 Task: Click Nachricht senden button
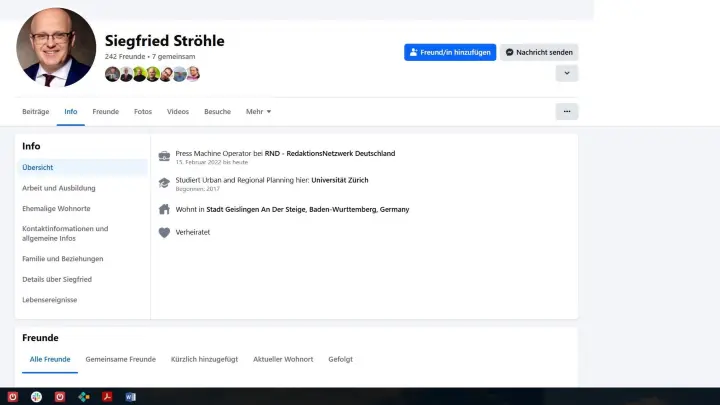click(538, 52)
